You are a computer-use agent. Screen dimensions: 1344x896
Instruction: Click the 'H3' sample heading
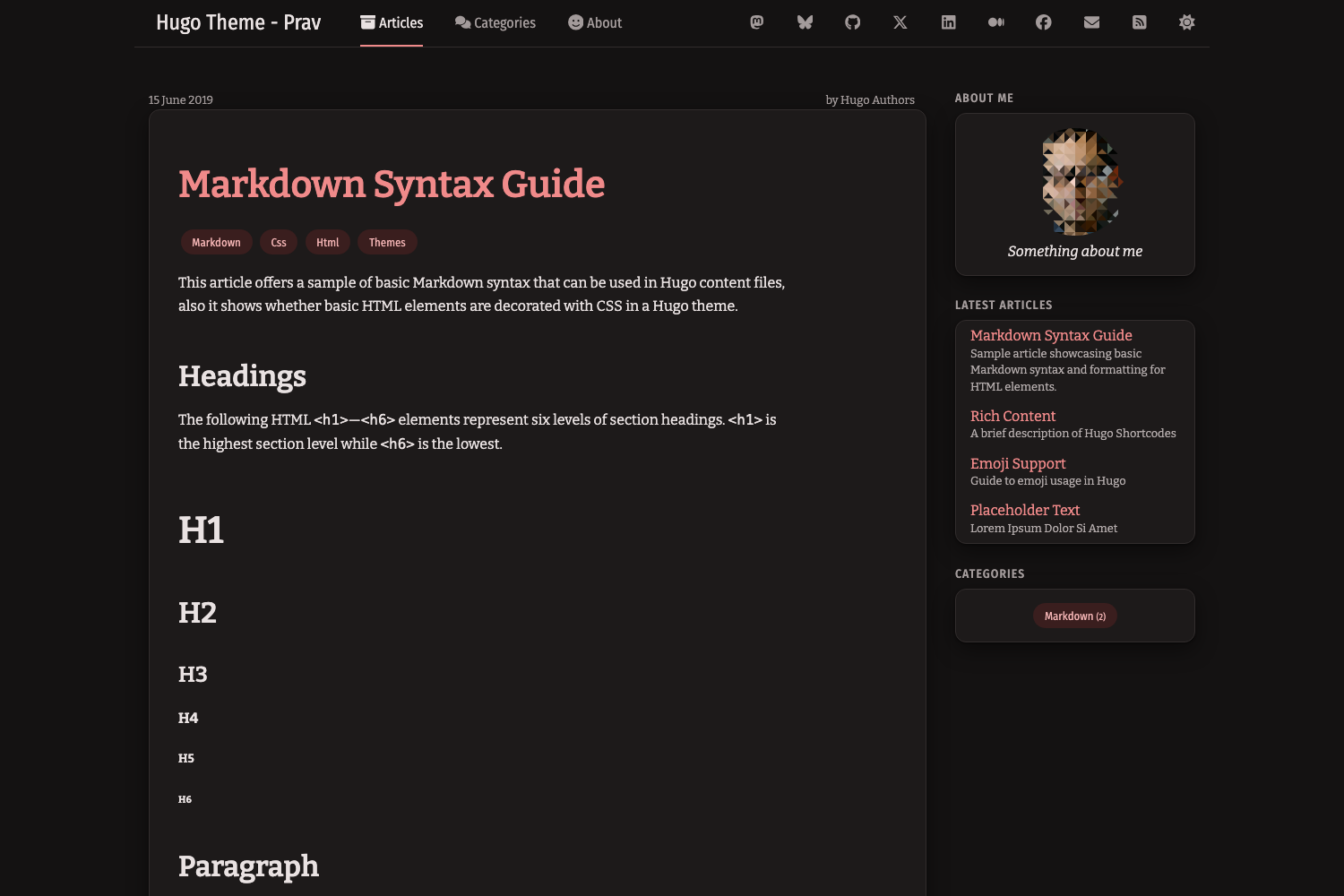click(x=193, y=675)
